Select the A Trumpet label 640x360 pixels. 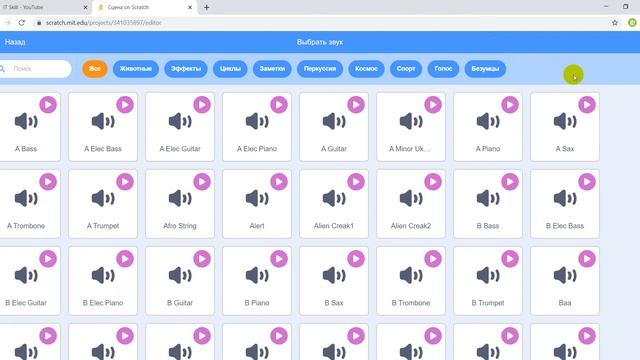(103, 226)
